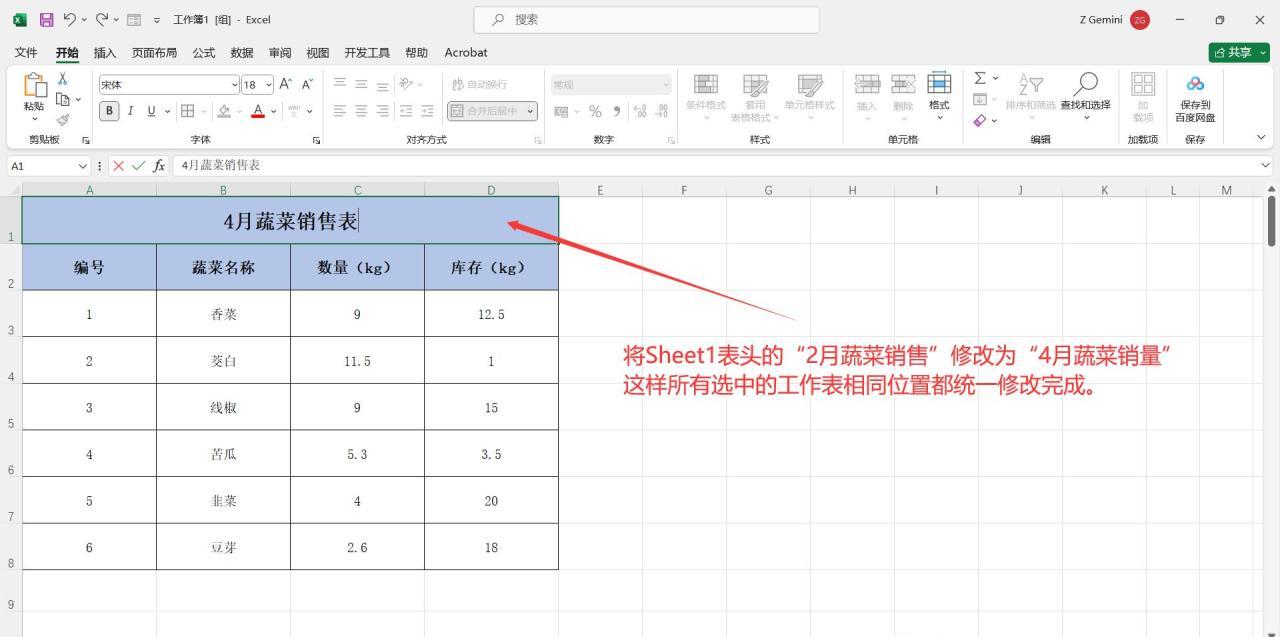Viewport: 1280px width, 637px height.
Task: Toggle Italic formatting
Action: click(x=131, y=111)
